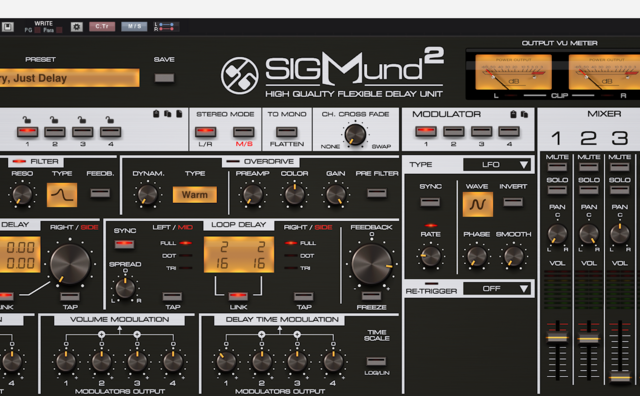
Task: Open the overdrive type Warm selector
Action: tap(195, 195)
